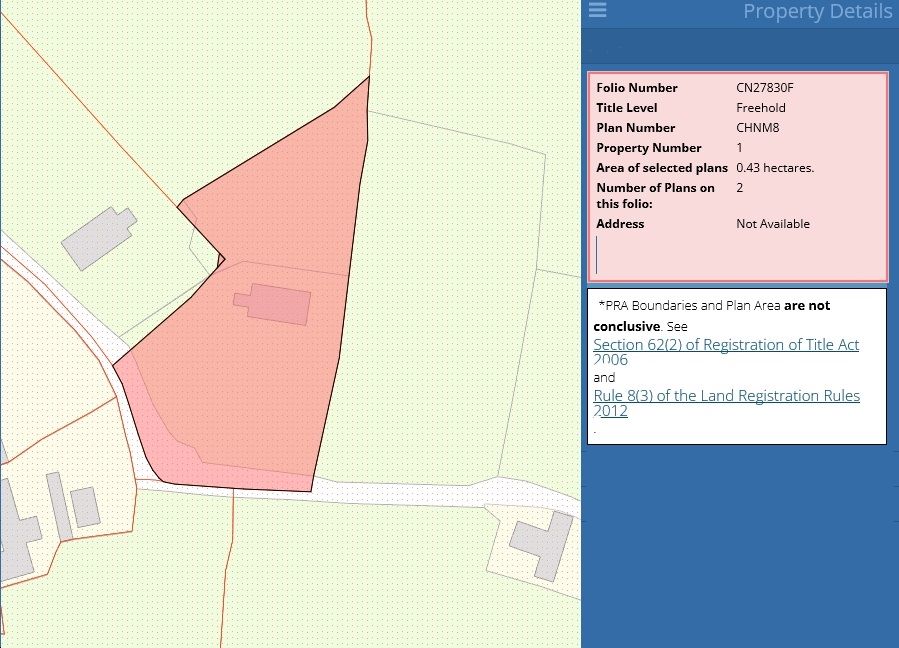Click the PRA Boundaries disclaimer text
The image size is (899, 648).
(712, 306)
